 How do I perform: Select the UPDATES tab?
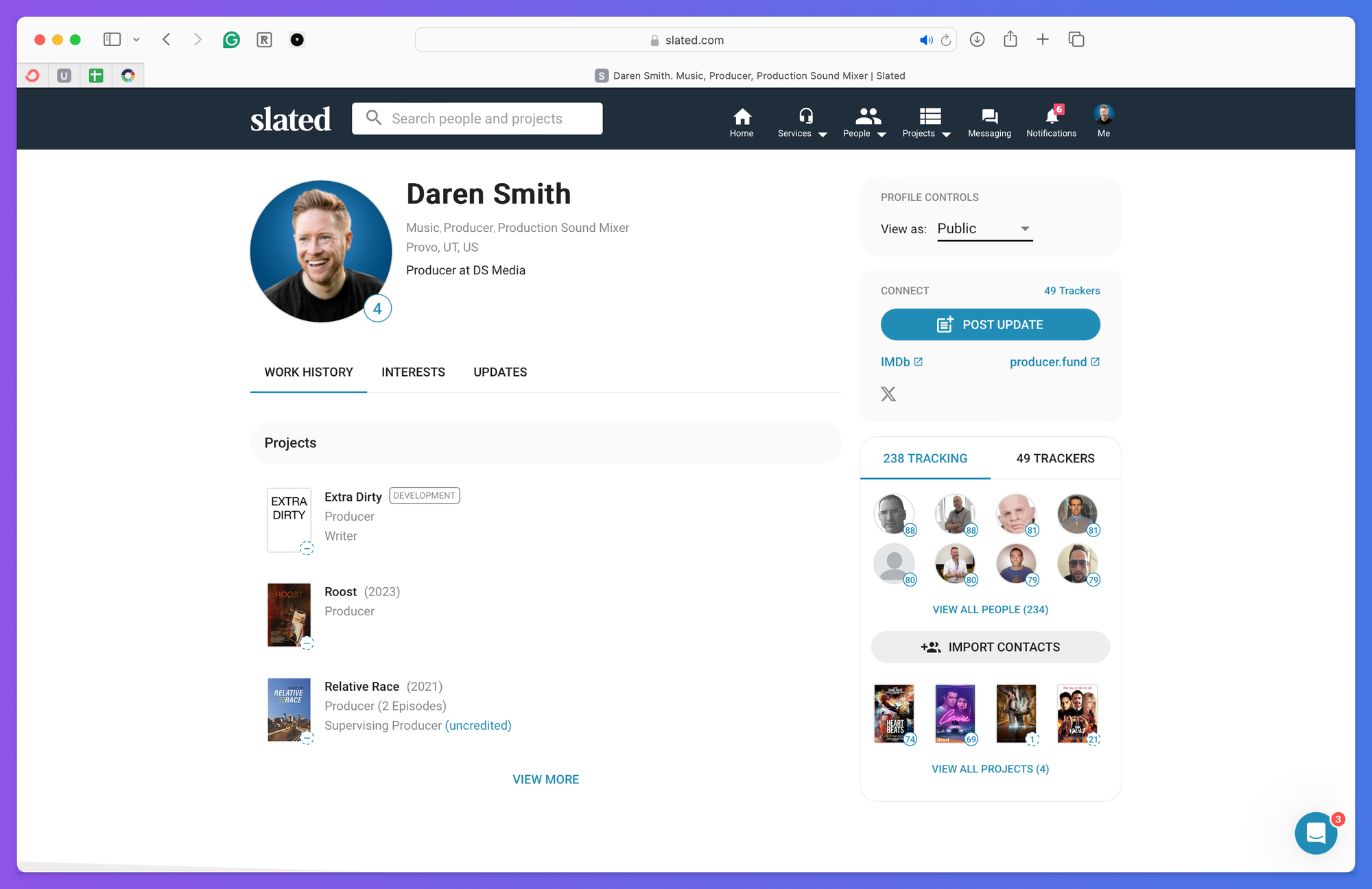pyautogui.click(x=500, y=372)
